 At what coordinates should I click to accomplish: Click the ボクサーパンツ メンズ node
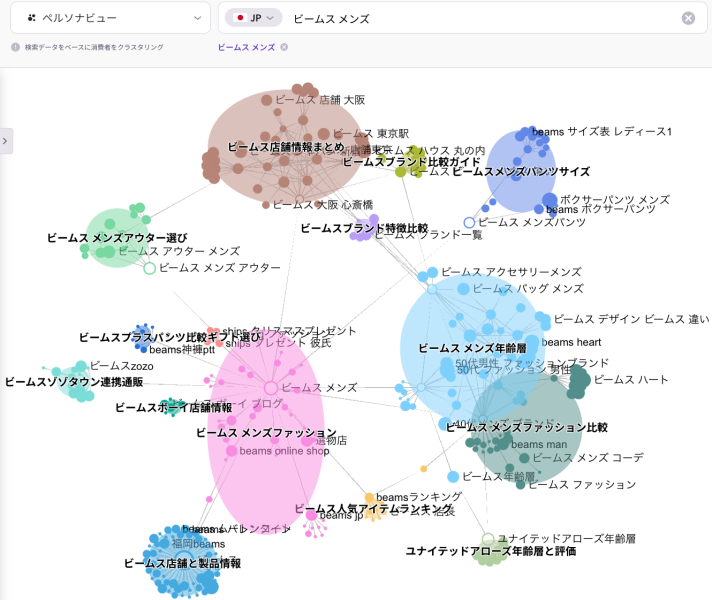(x=549, y=200)
